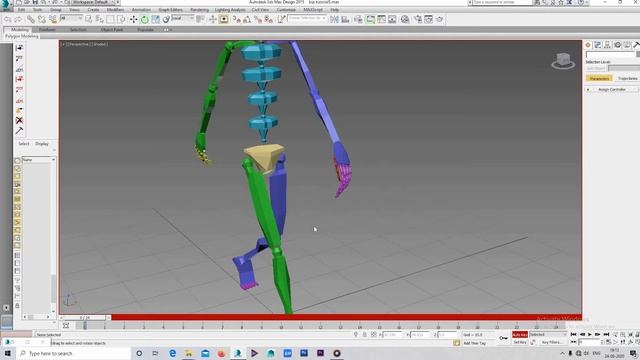Open the Named Selection Sets dropdown
Screen dimensions: 640x360
point(307,18)
